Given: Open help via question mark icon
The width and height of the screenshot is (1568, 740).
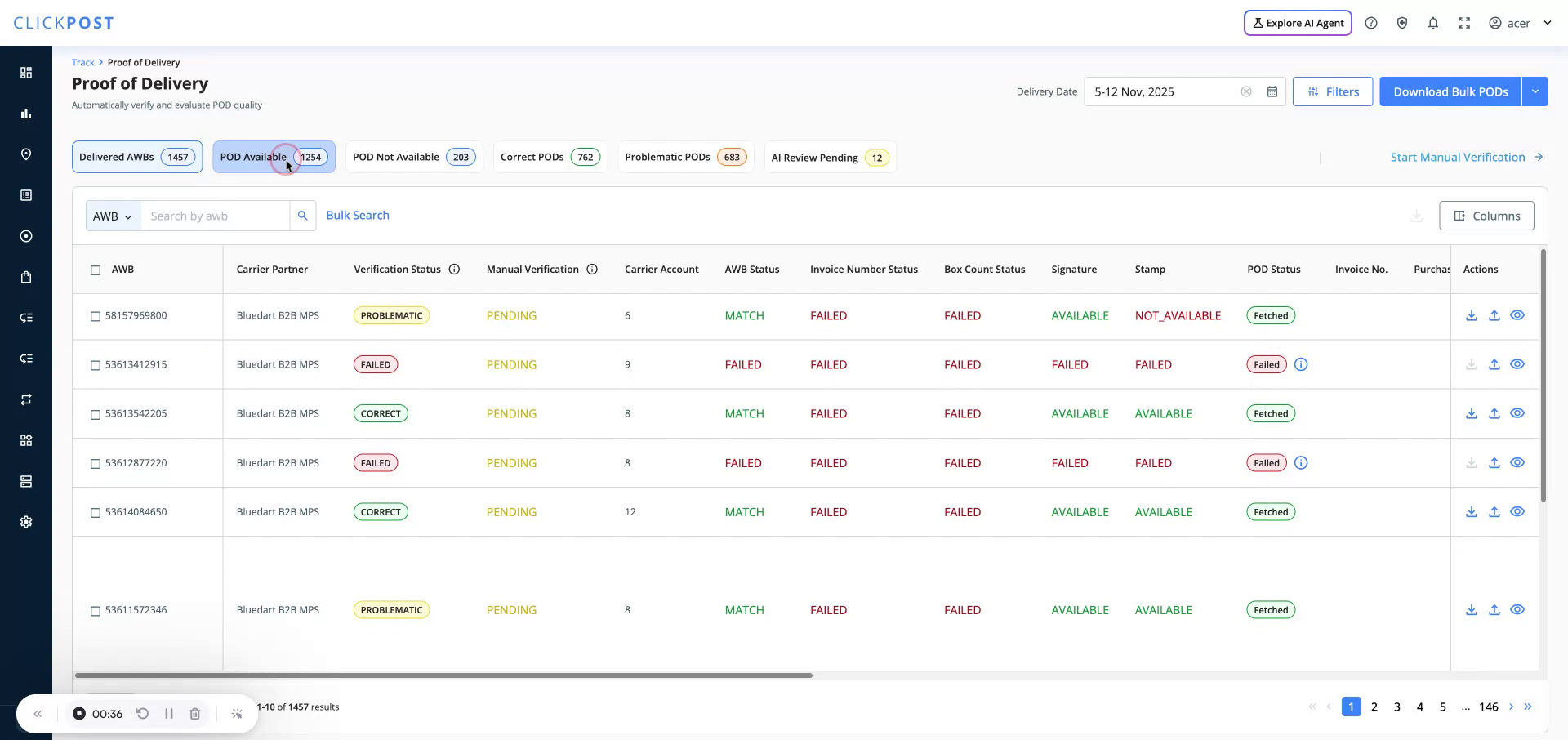Looking at the screenshot, I should [x=1371, y=22].
